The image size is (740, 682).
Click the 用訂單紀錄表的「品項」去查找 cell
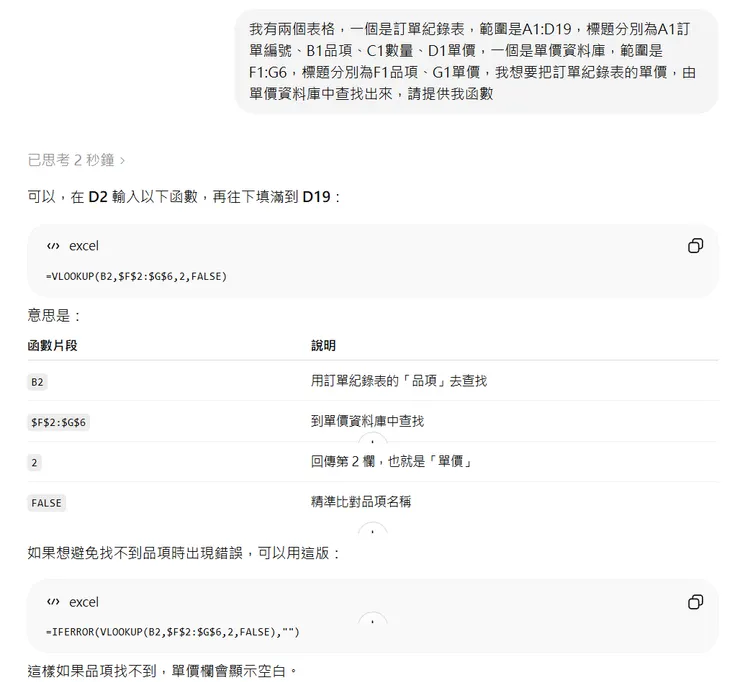(399, 381)
